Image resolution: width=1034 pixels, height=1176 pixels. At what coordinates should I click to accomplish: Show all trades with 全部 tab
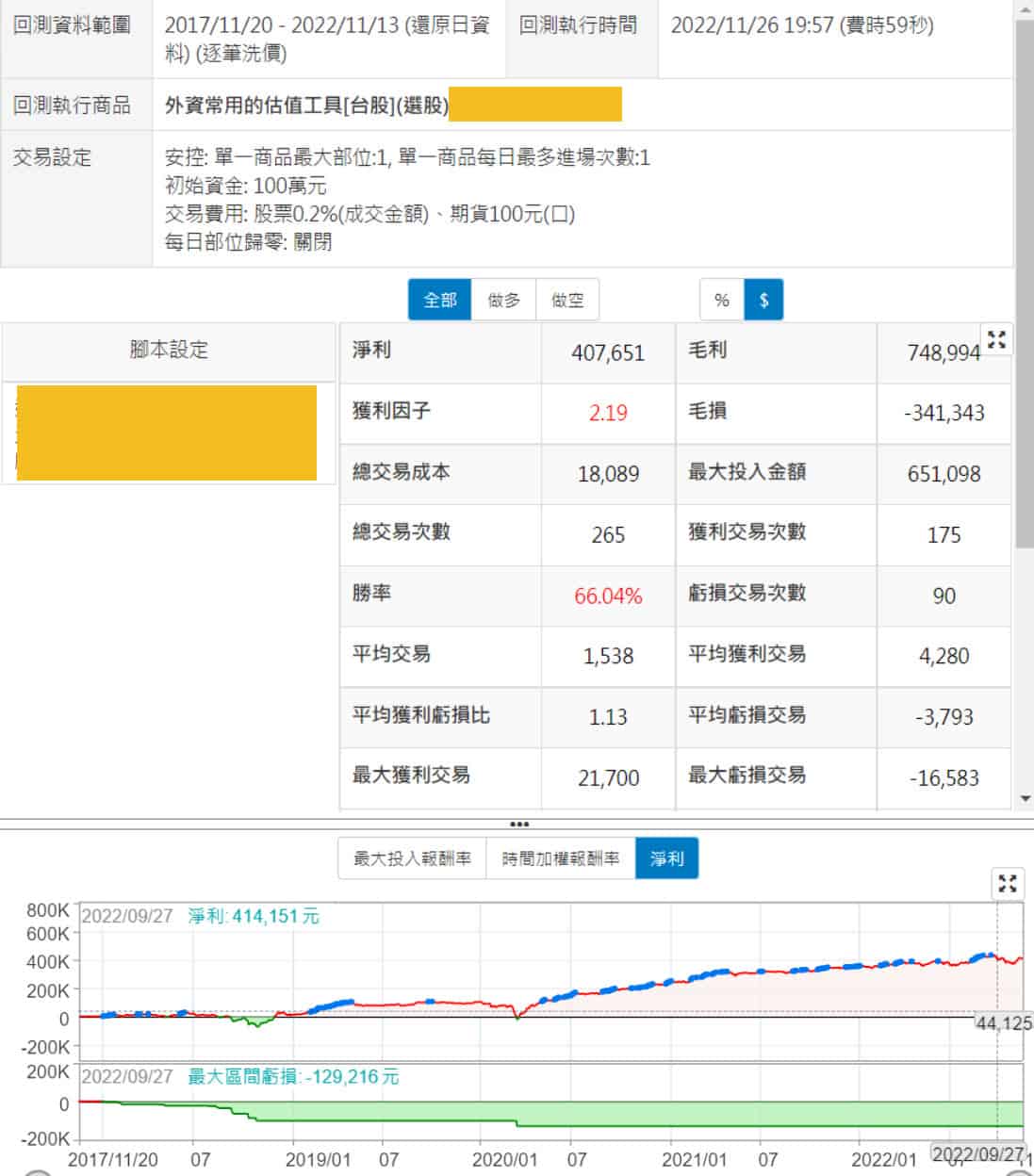click(x=439, y=301)
